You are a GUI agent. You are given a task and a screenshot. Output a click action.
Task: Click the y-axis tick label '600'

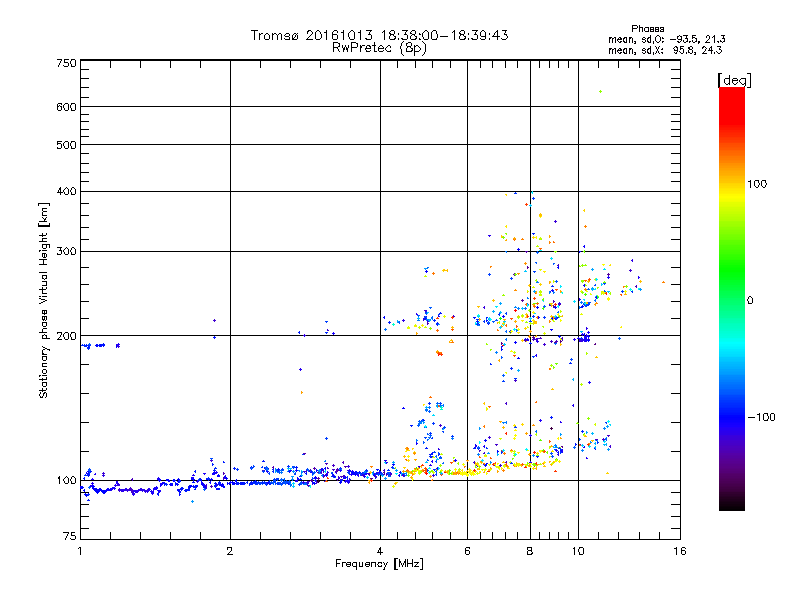click(x=66, y=107)
